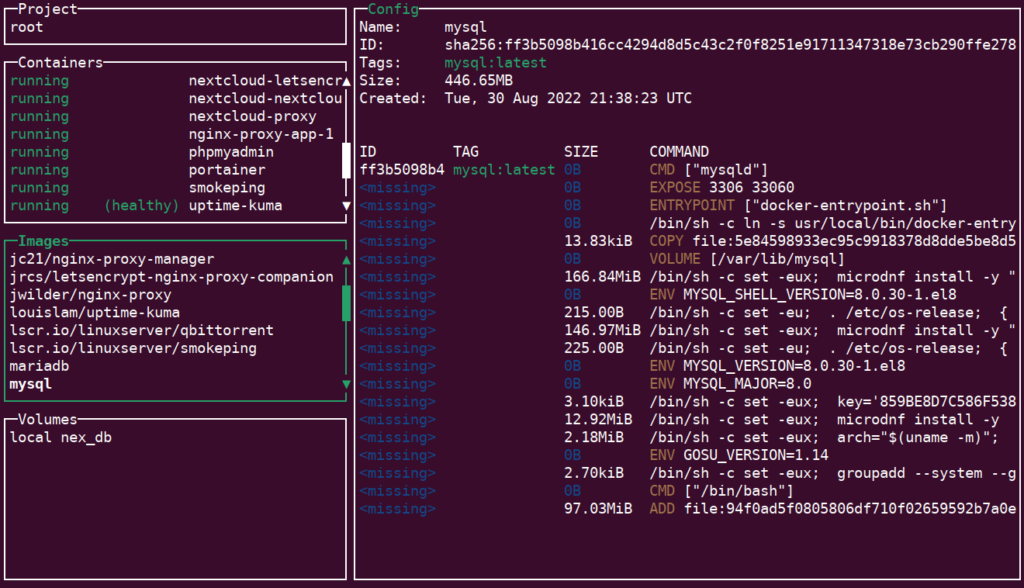
Task: Click the Containers scroll down arrow
Action: coord(347,206)
